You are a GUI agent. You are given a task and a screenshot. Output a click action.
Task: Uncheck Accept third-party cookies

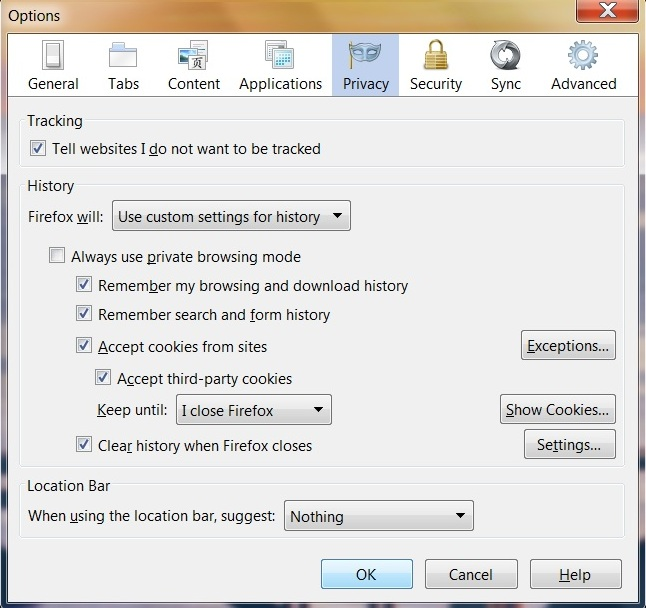point(103,379)
